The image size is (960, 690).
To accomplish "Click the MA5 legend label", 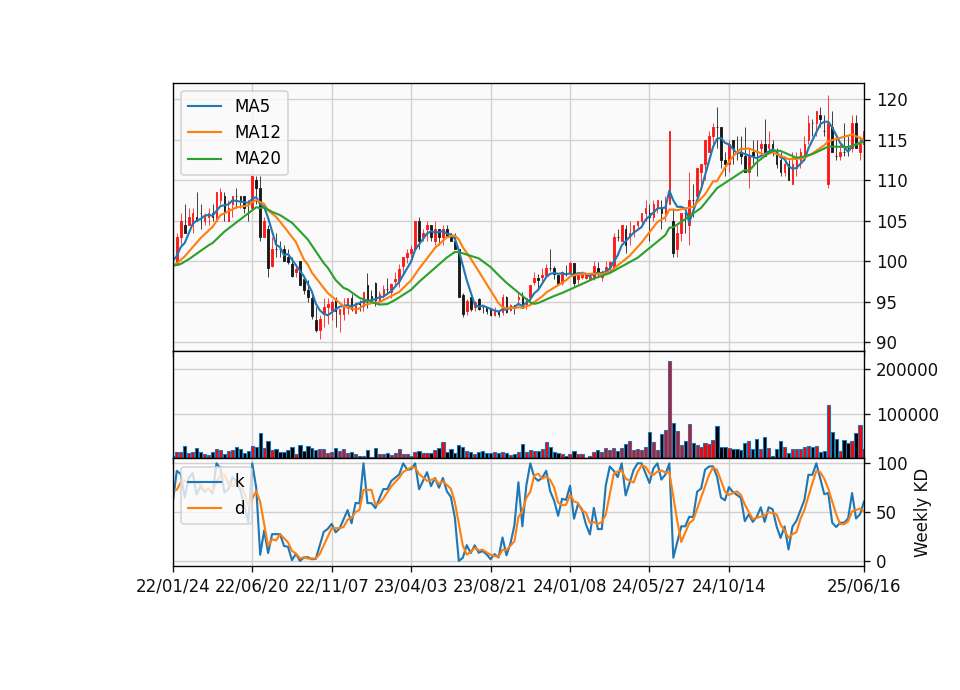I will pos(252,106).
